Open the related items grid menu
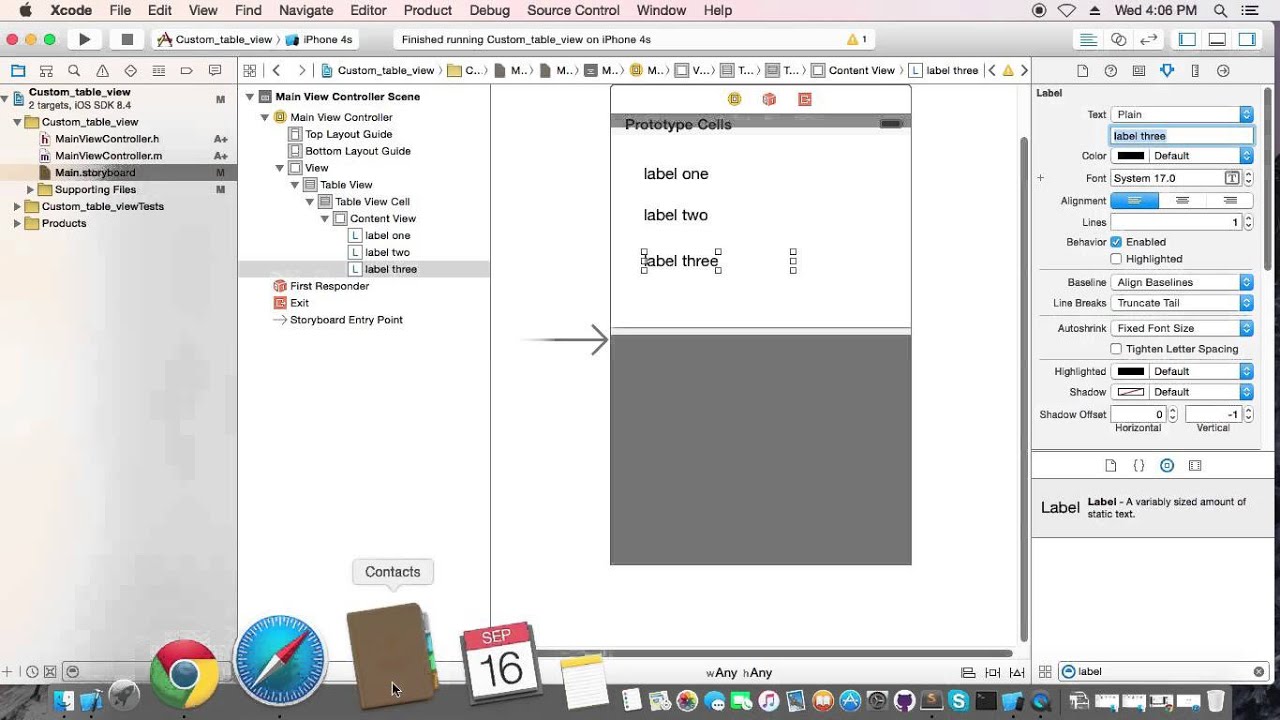Screen dimensions: 1280x720 pos(250,70)
